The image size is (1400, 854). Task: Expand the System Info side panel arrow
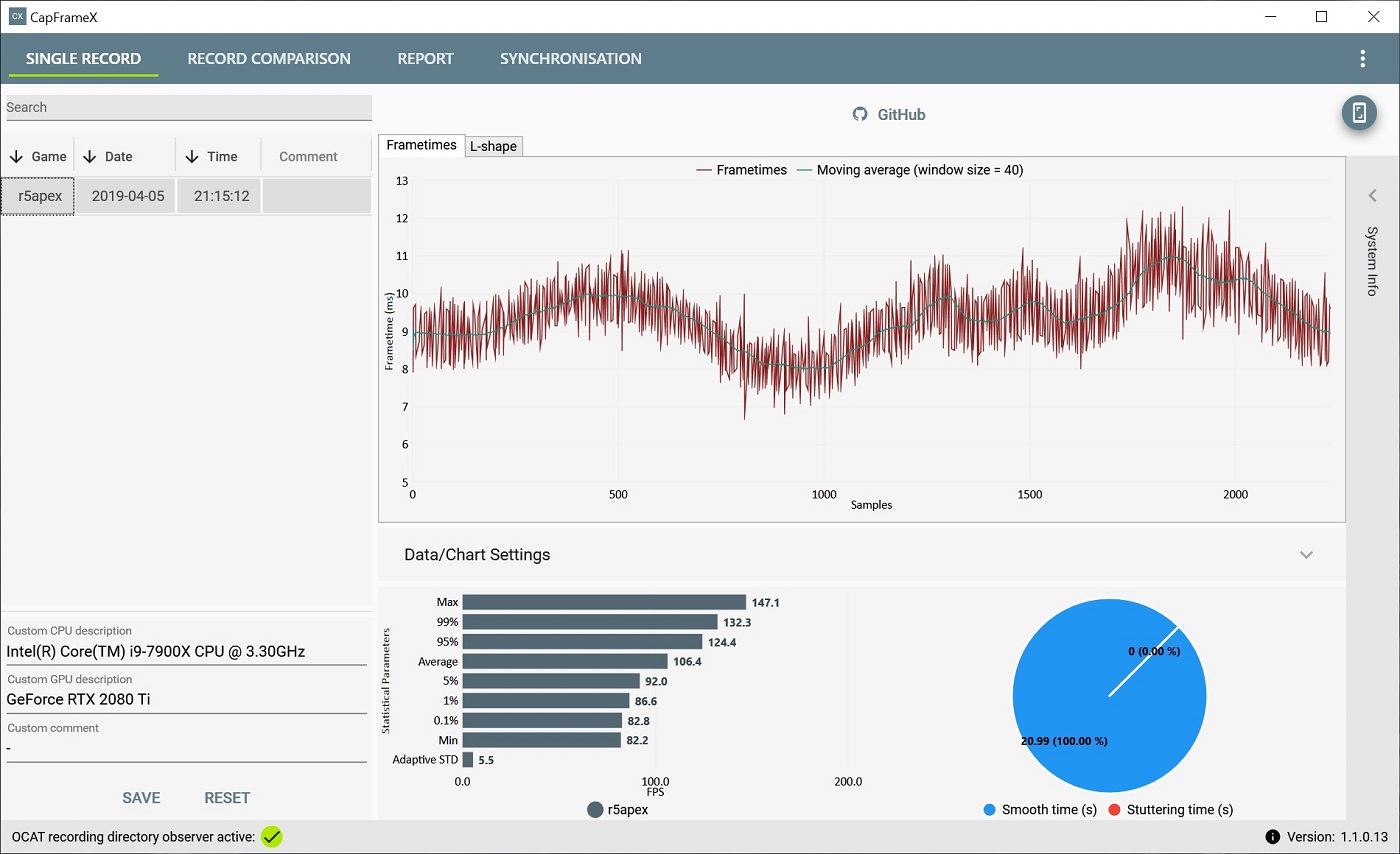click(1373, 196)
